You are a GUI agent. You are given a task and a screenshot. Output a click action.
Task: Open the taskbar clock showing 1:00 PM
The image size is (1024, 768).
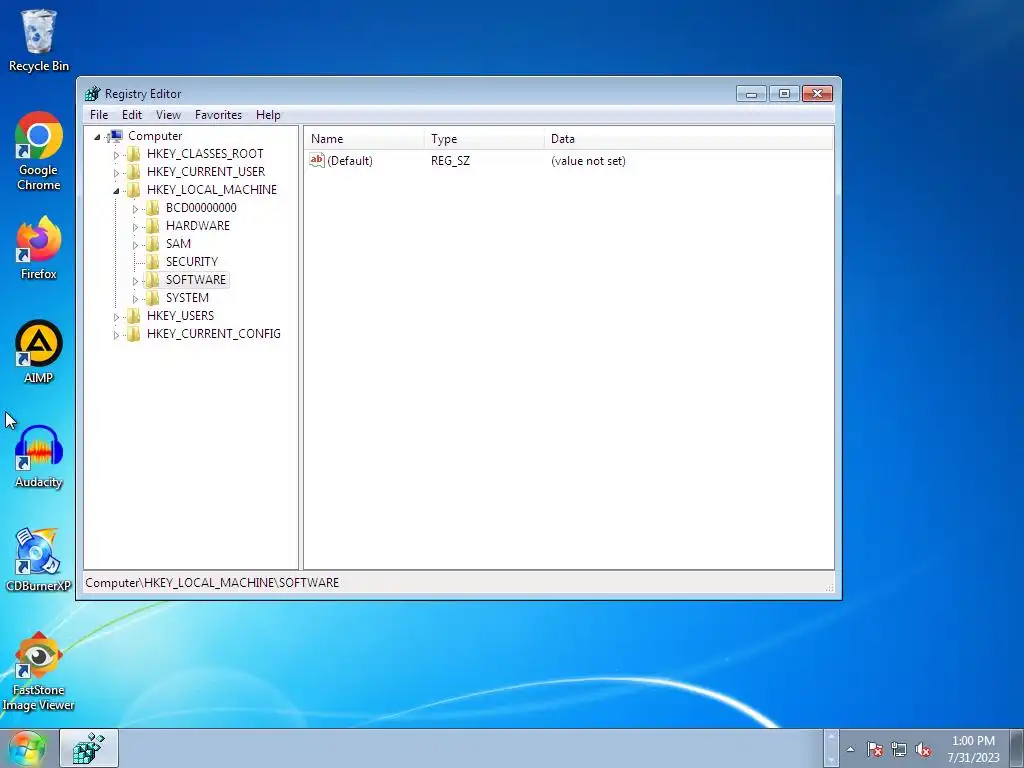[x=973, y=749]
